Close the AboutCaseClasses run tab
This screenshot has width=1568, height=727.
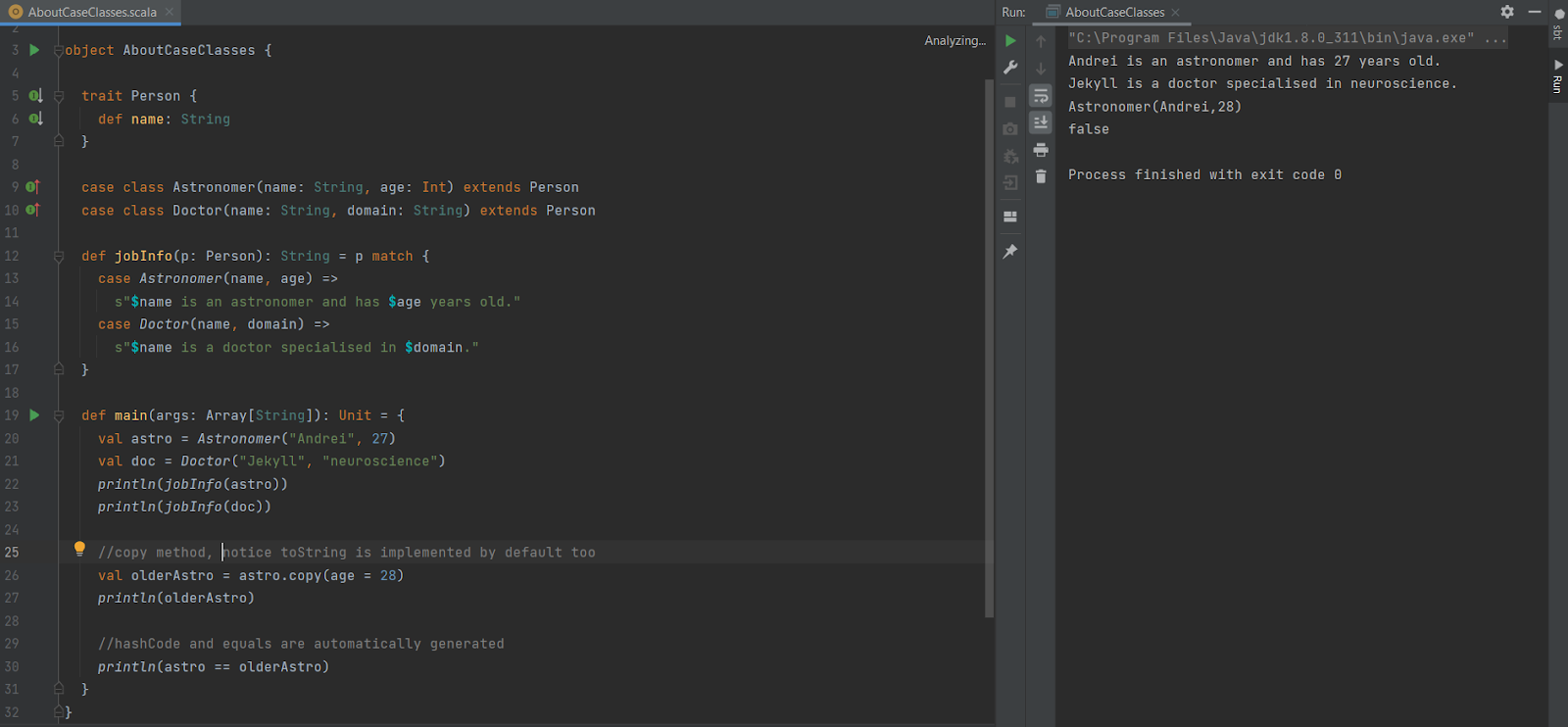[x=1175, y=12]
